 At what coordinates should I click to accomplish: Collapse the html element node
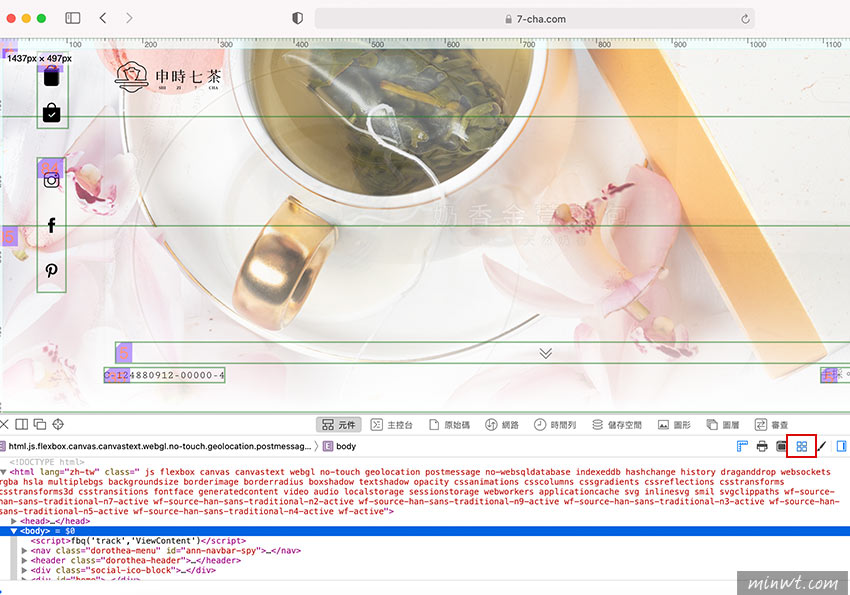pyautogui.click(x=4, y=472)
